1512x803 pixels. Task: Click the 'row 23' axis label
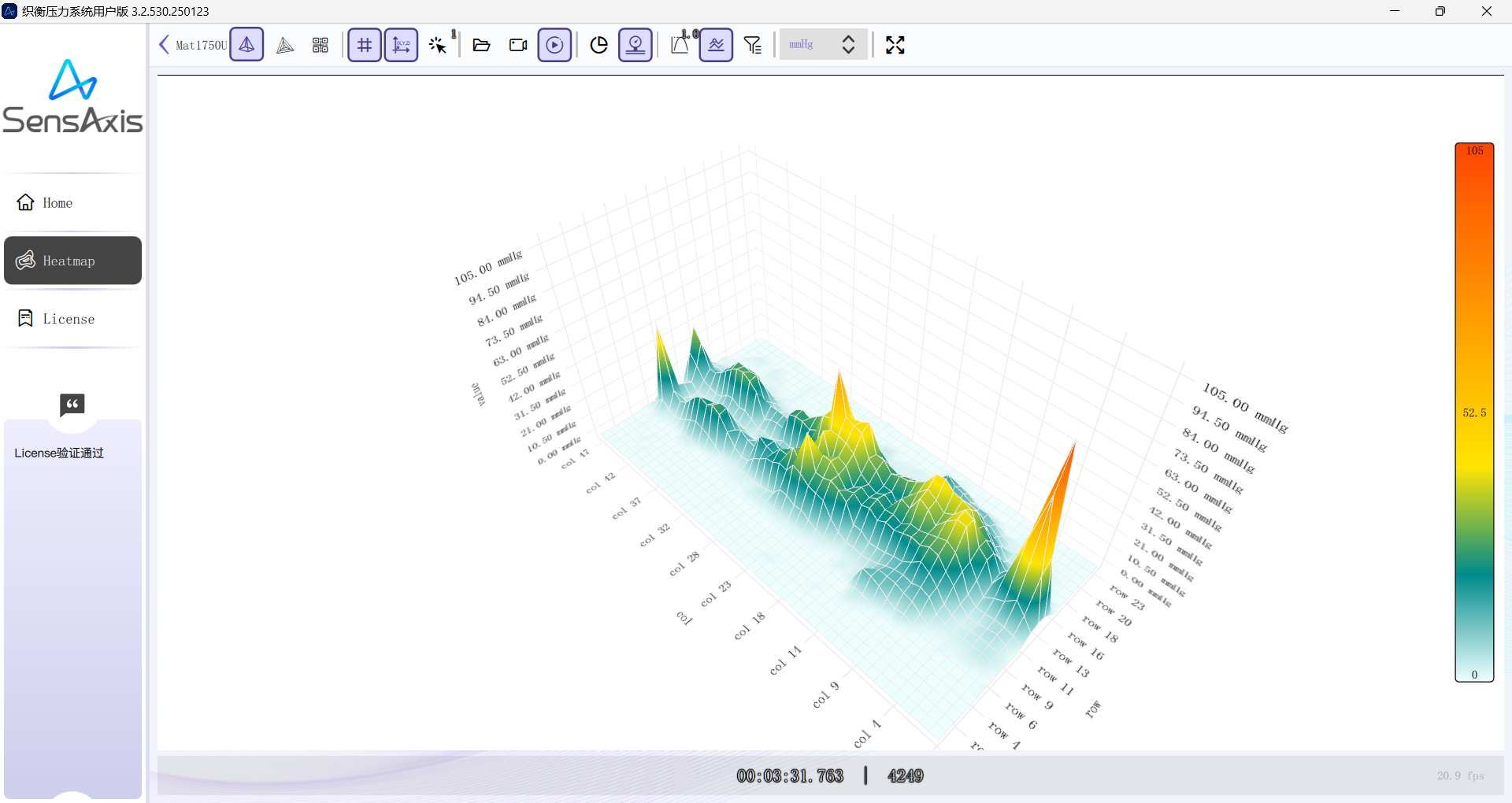(x=1128, y=598)
